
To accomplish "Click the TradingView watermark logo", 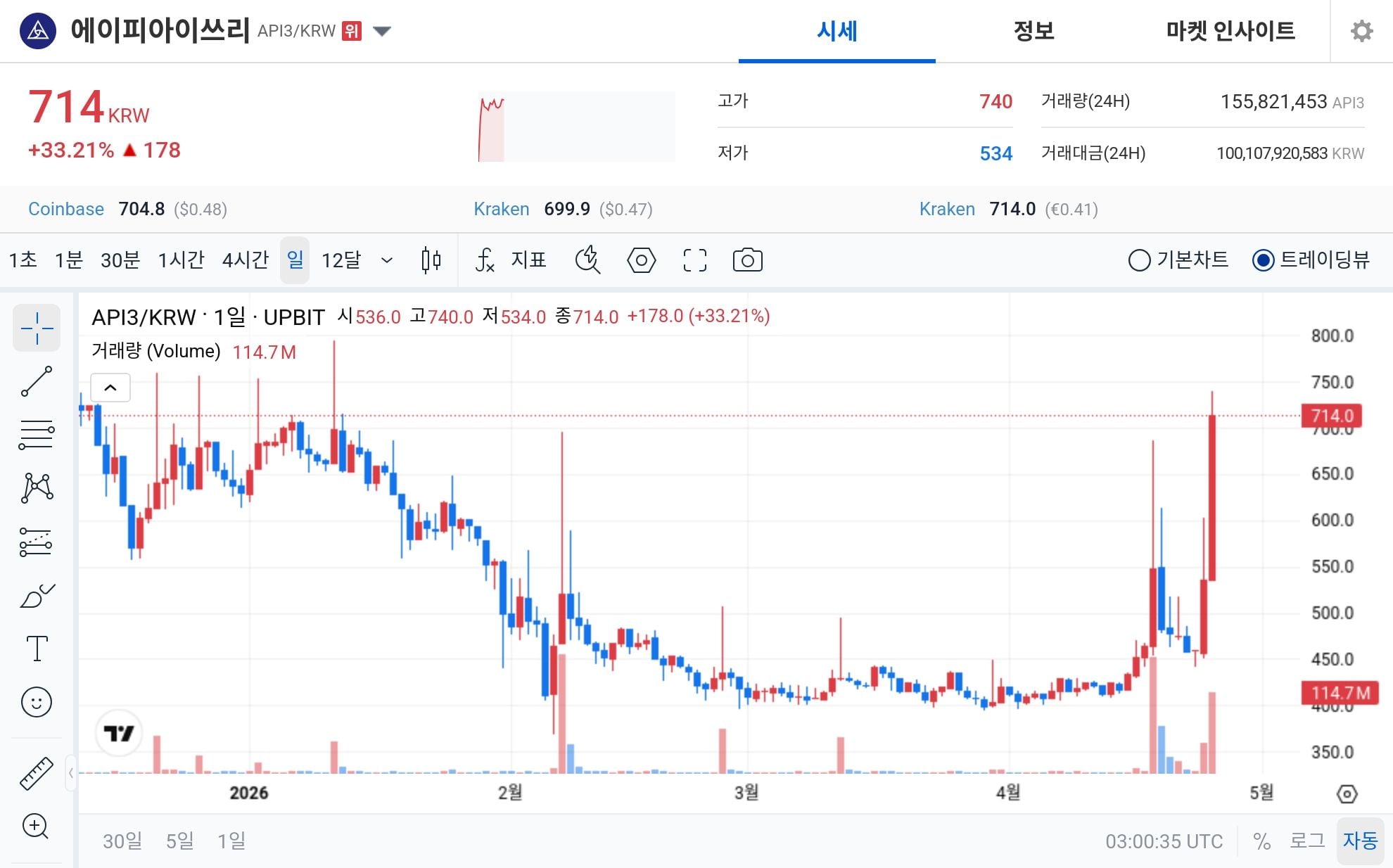I will pyautogui.click(x=120, y=732).
